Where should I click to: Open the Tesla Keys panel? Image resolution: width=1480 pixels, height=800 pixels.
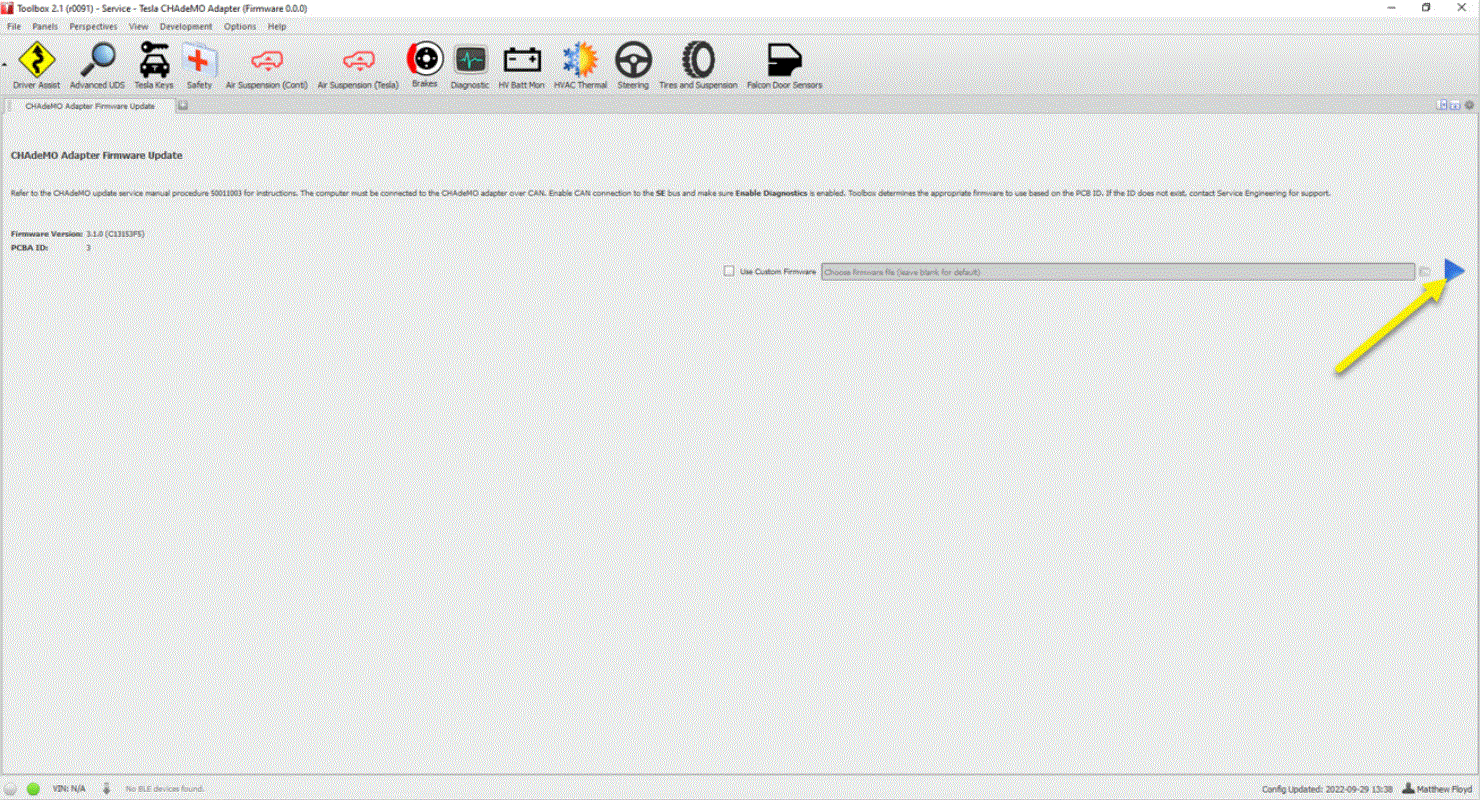tap(154, 67)
